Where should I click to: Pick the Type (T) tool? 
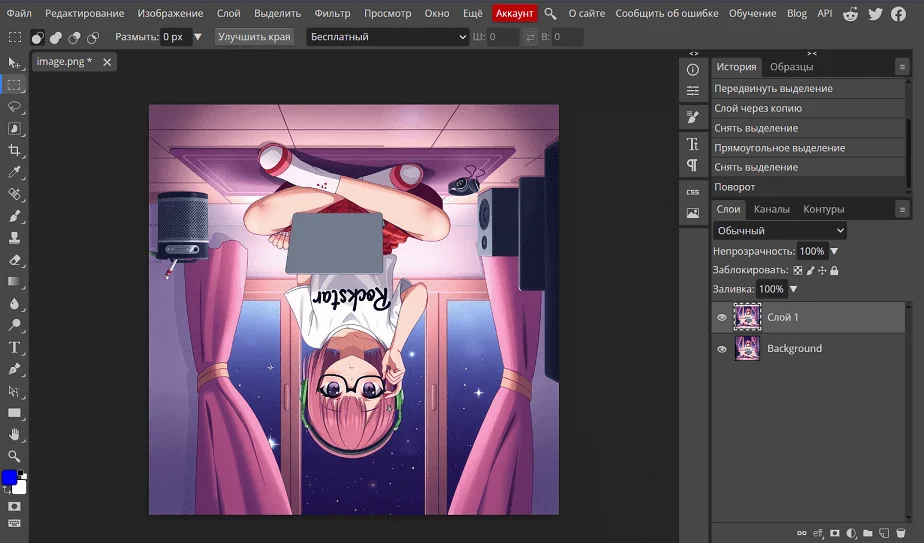point(14,347)
